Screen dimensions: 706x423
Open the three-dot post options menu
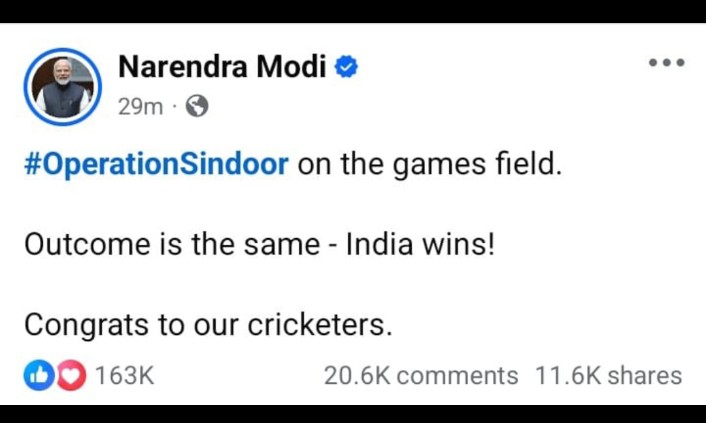666,63
